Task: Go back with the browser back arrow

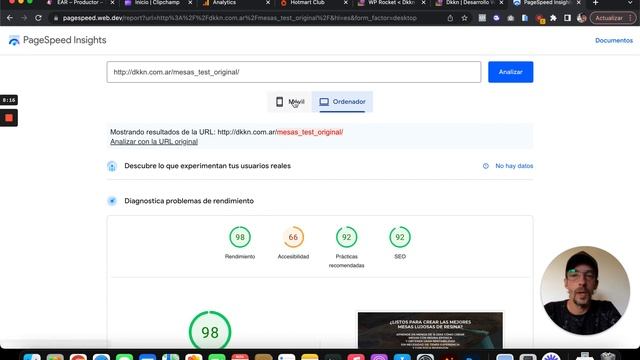Action: tap(10, 18)
